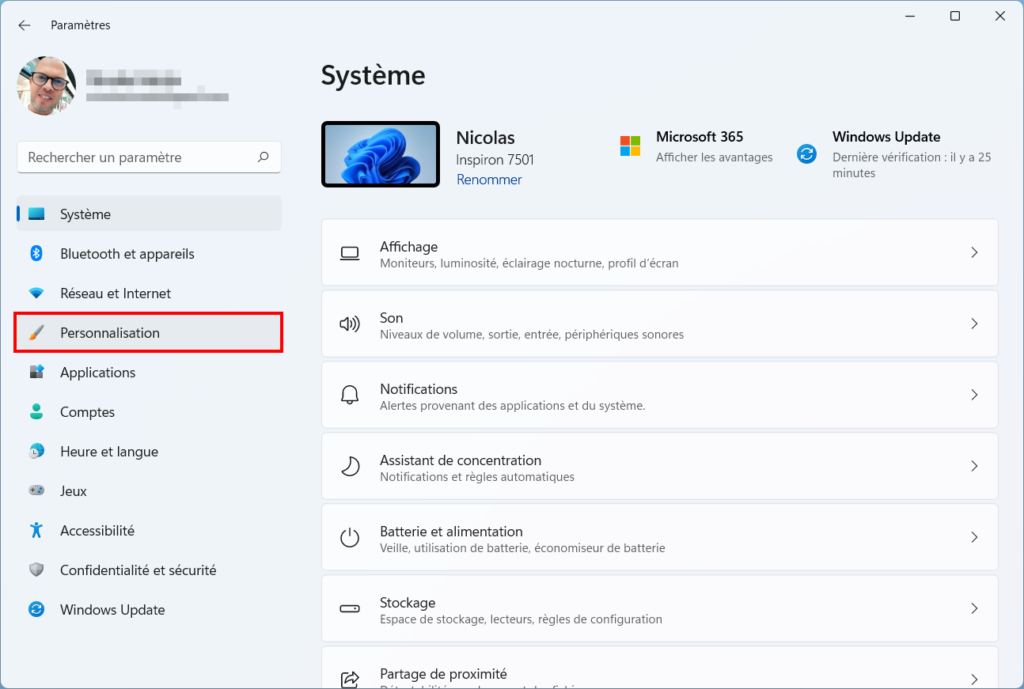
Task: Click the Personnalisation paintbrush icon
Action: (37, 333)
